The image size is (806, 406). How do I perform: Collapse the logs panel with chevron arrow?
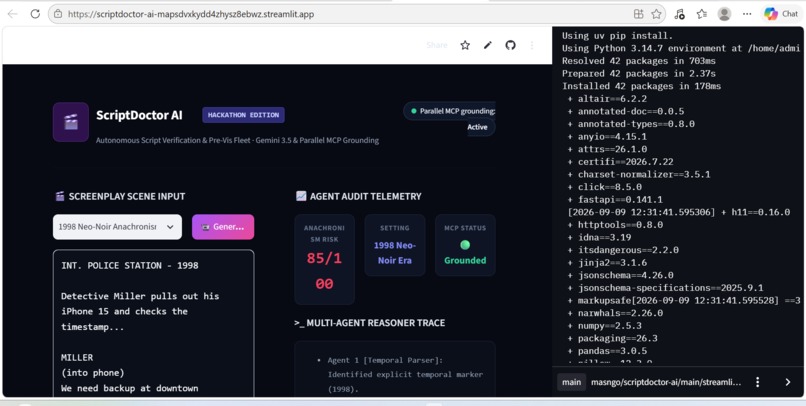click(787, 382)
